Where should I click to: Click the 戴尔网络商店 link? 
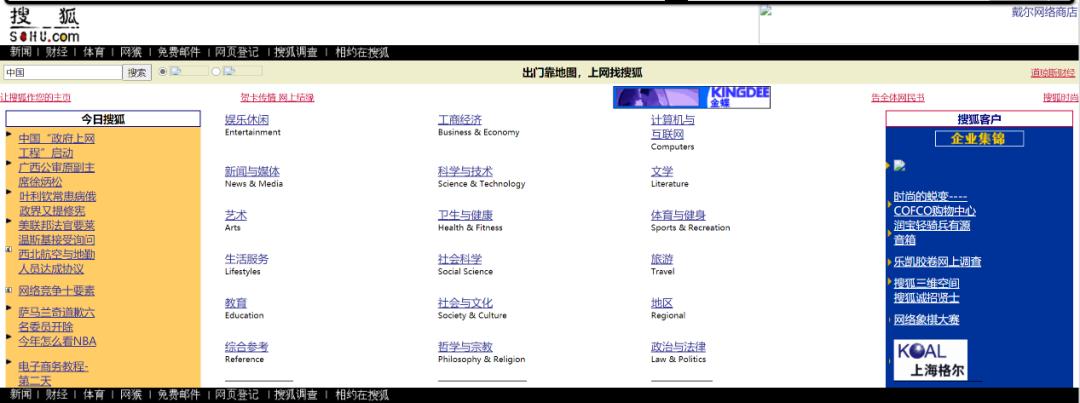(x=1044, y=12)
